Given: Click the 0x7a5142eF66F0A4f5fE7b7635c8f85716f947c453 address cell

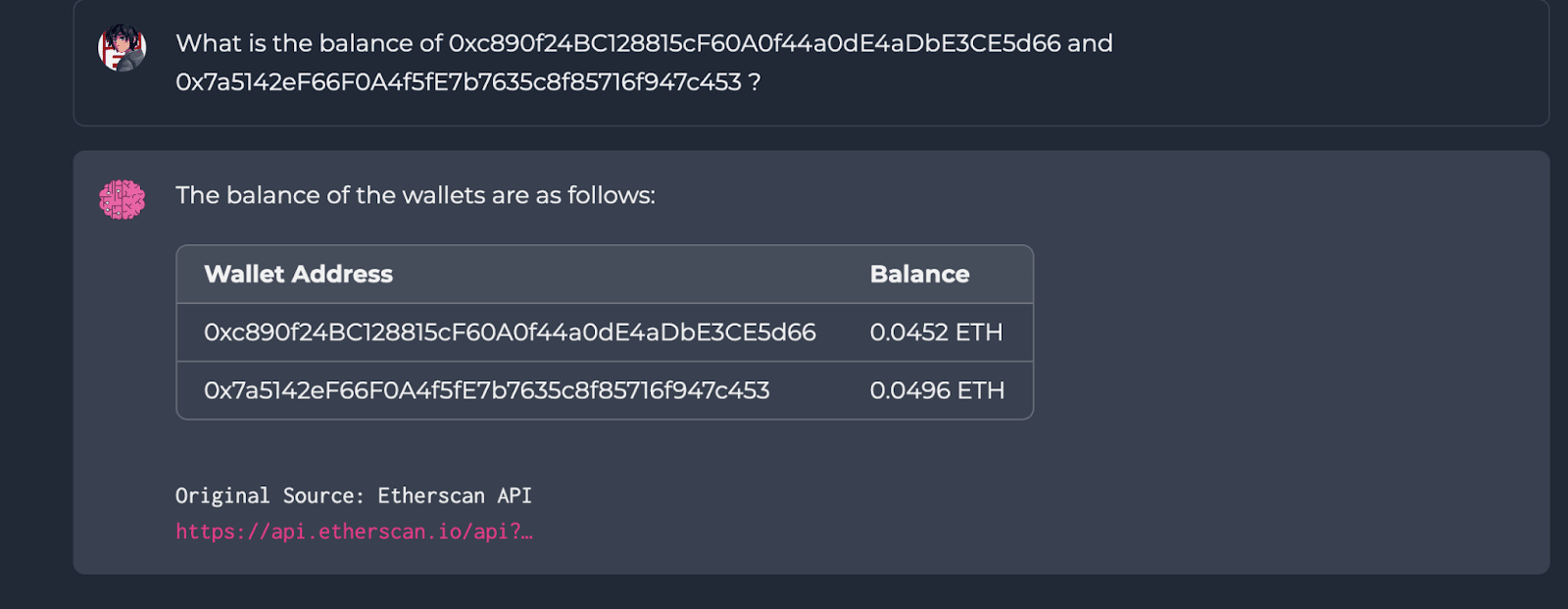Looking at the screenshot, I should [x=487, y=390].
